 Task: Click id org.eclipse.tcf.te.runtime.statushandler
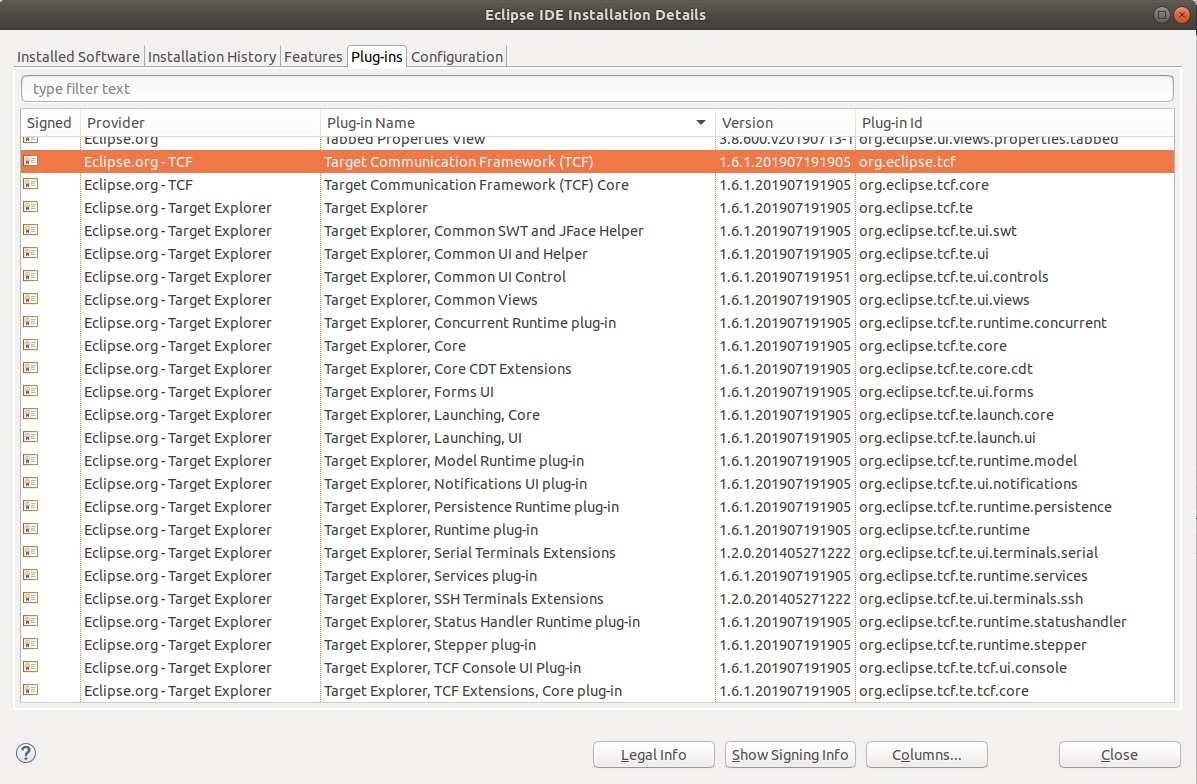click(x=992, y=621)
